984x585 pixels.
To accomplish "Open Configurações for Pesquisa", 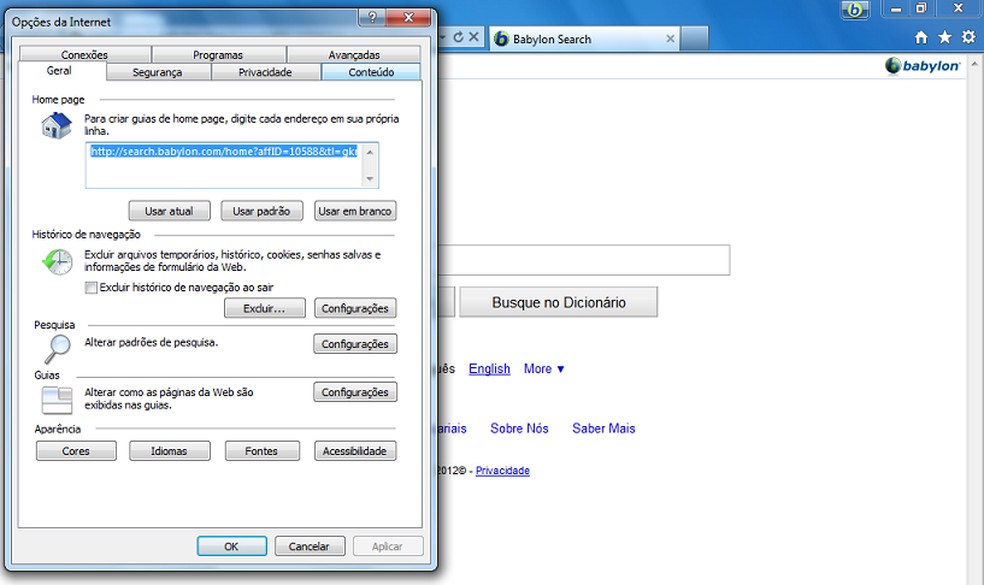I will [355, 344].
